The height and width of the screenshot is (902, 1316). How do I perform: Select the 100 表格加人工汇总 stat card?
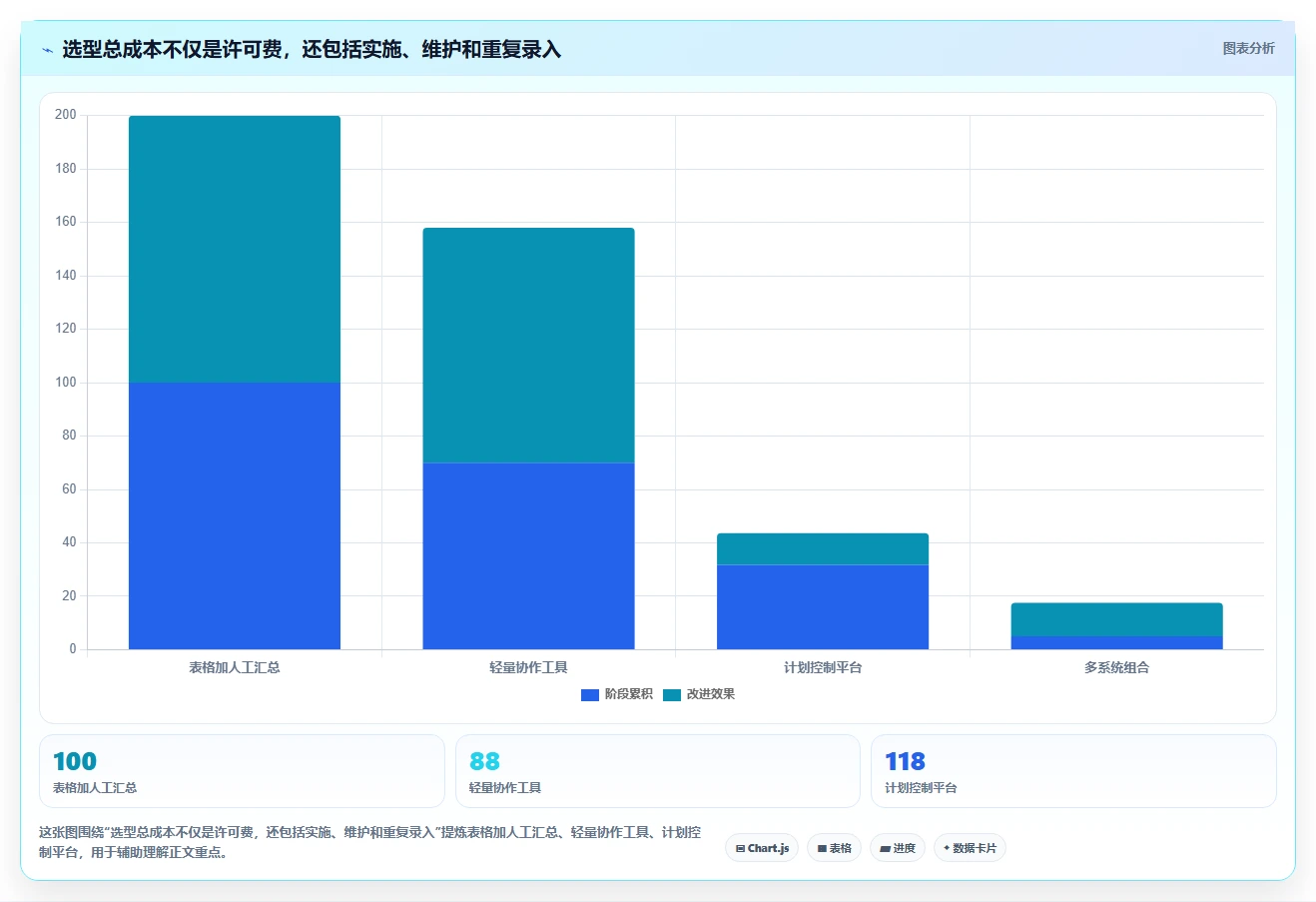242,771
